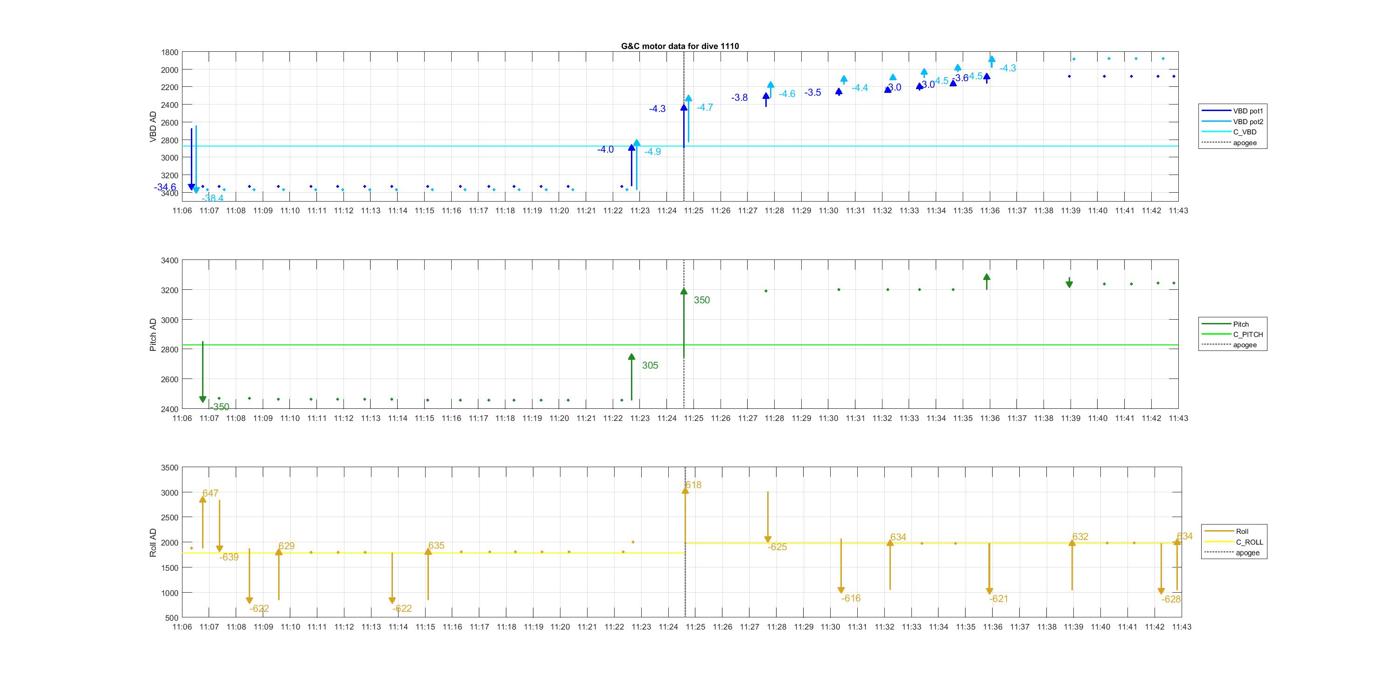Click the '-34.6' VBD data label
The width and height of the screenshot is (1400, 693).
pos(166,187)
